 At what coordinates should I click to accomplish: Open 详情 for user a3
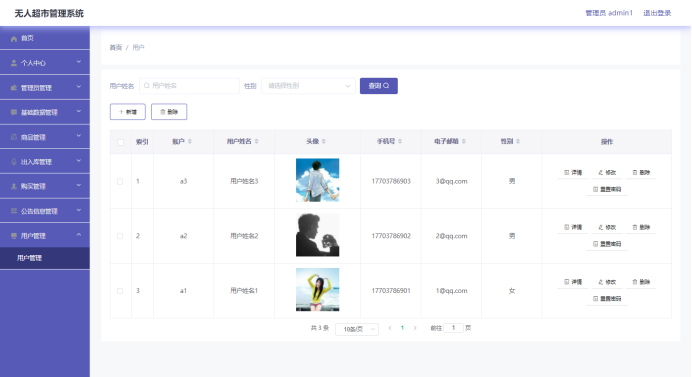click(573, 173)
